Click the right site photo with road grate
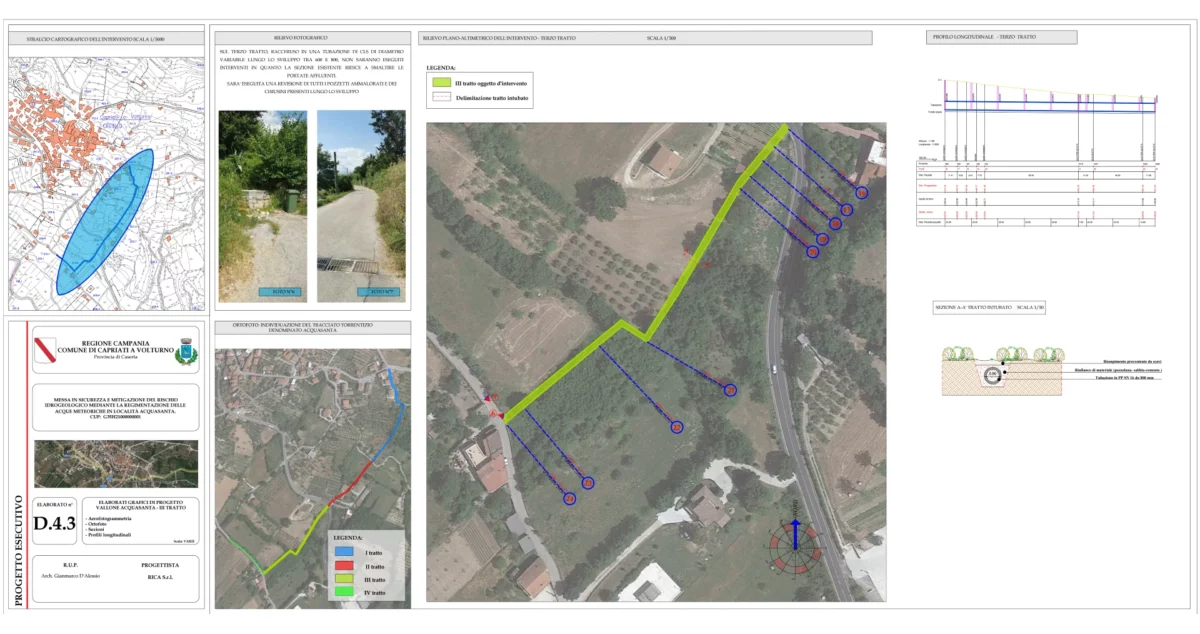The height and width of the screenshot is (634, 1200). tap(361, 206)
